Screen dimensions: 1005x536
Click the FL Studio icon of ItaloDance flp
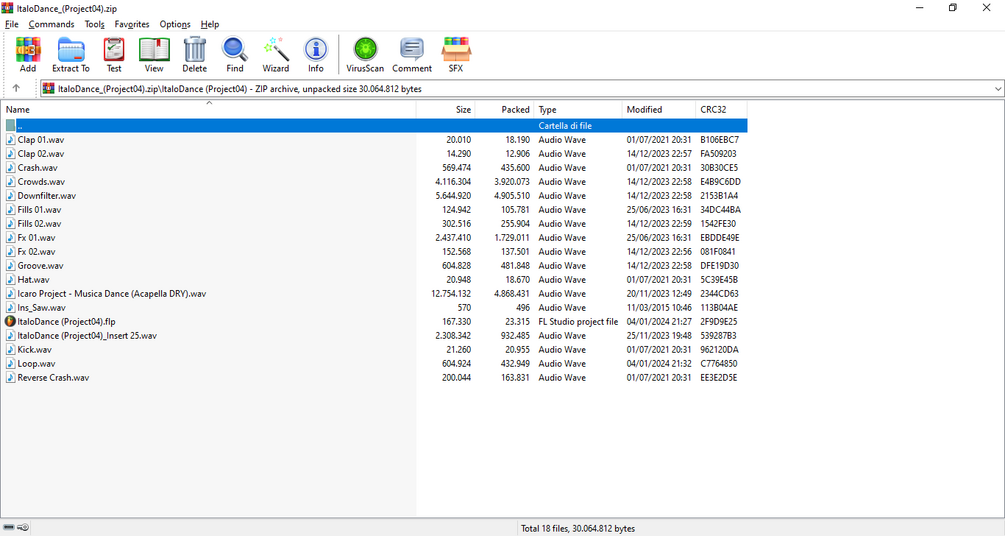(10, 321)
